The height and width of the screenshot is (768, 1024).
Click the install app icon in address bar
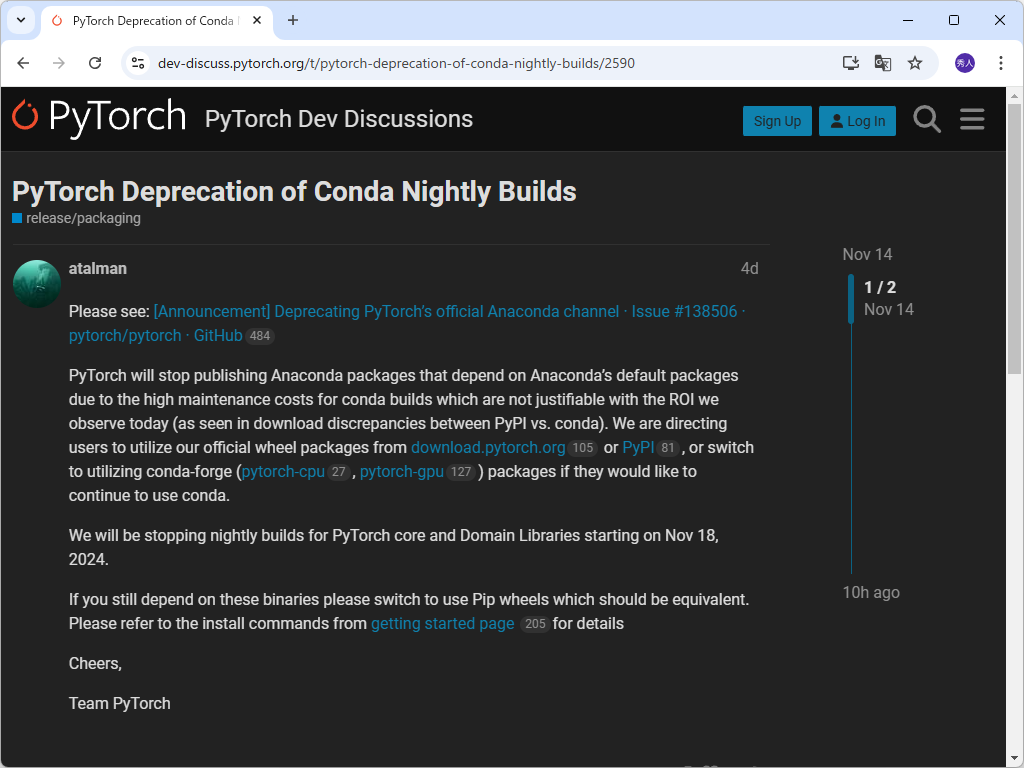850,63
